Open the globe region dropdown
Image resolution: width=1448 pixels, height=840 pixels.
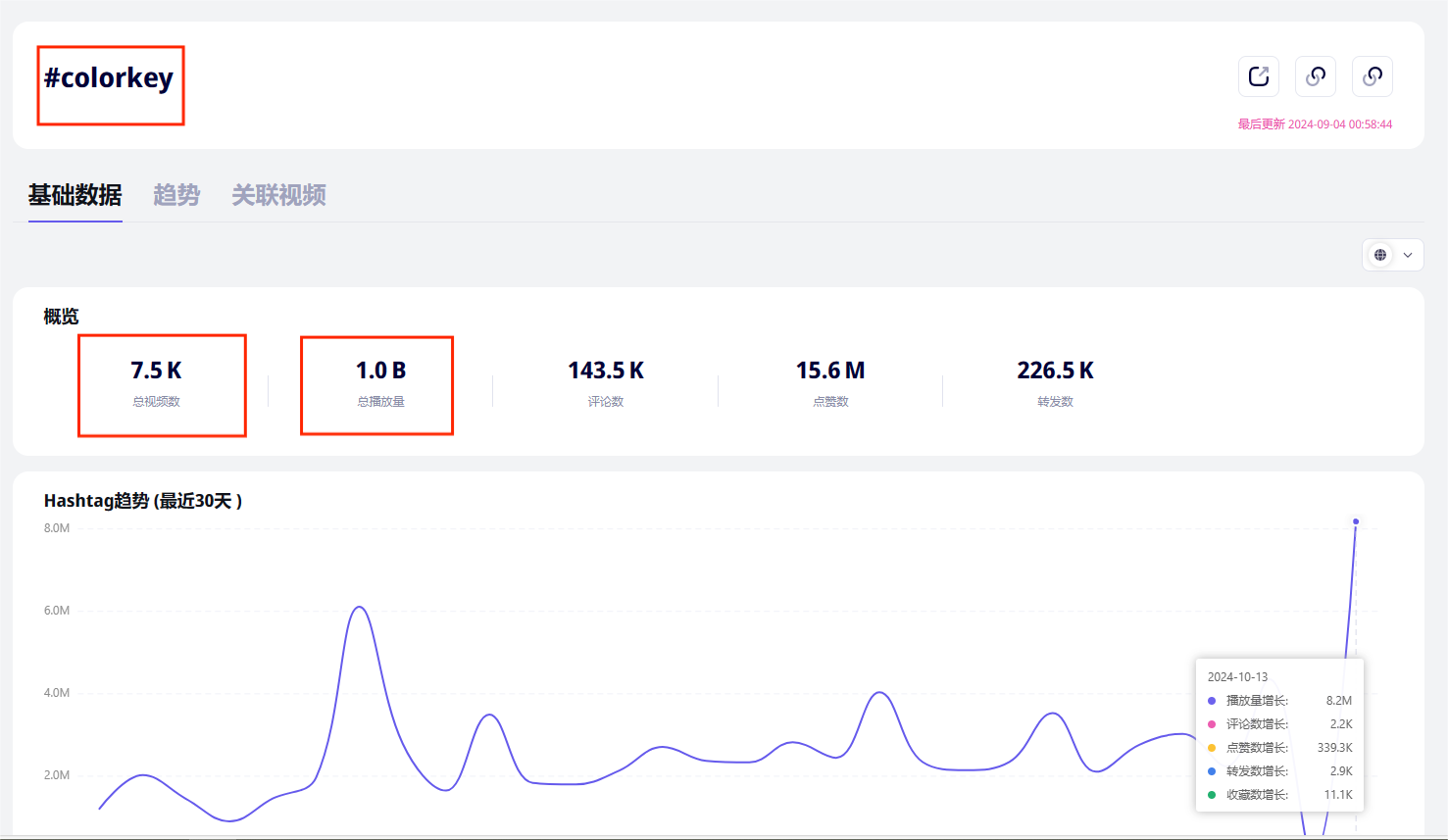(x=1393, y=255)
